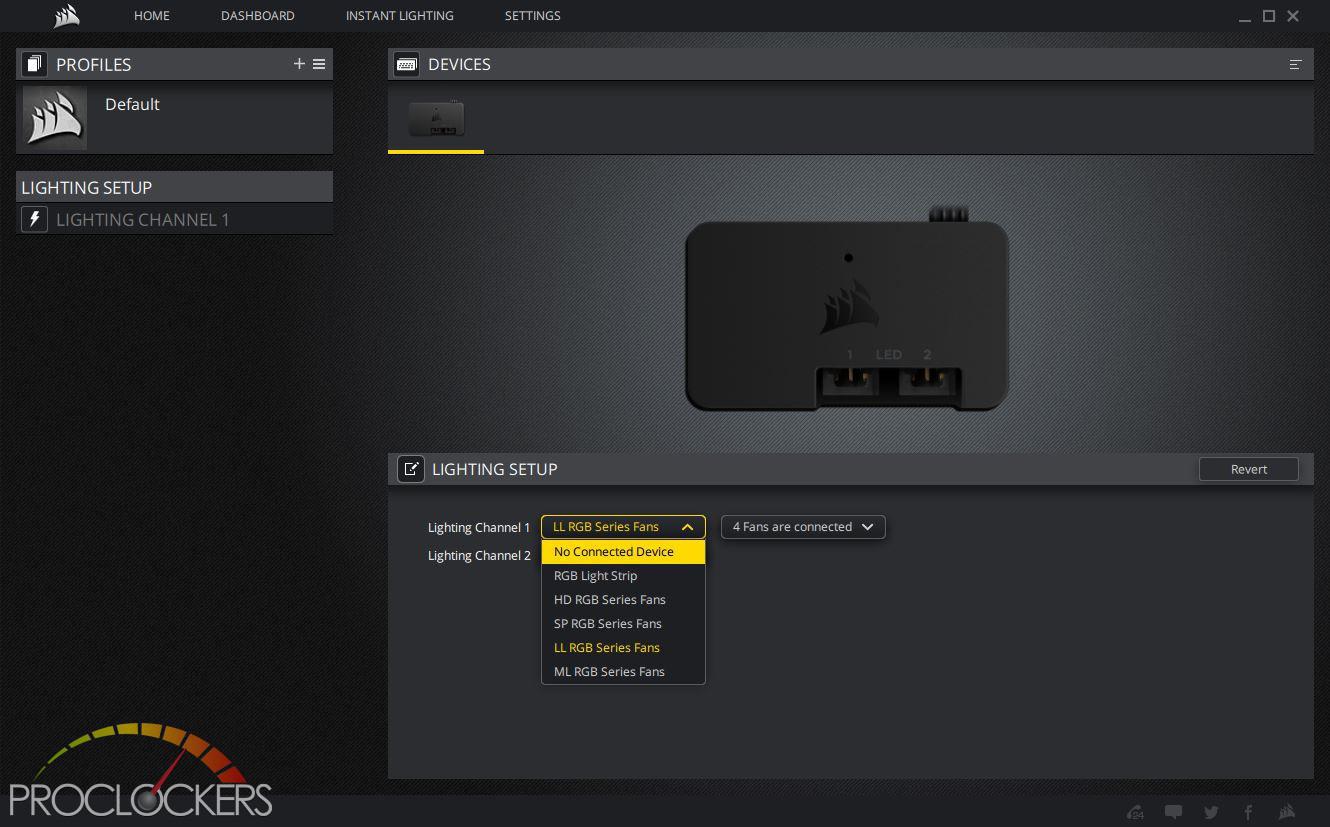Open 24-hour support icon in footer

pos(1135,812)
